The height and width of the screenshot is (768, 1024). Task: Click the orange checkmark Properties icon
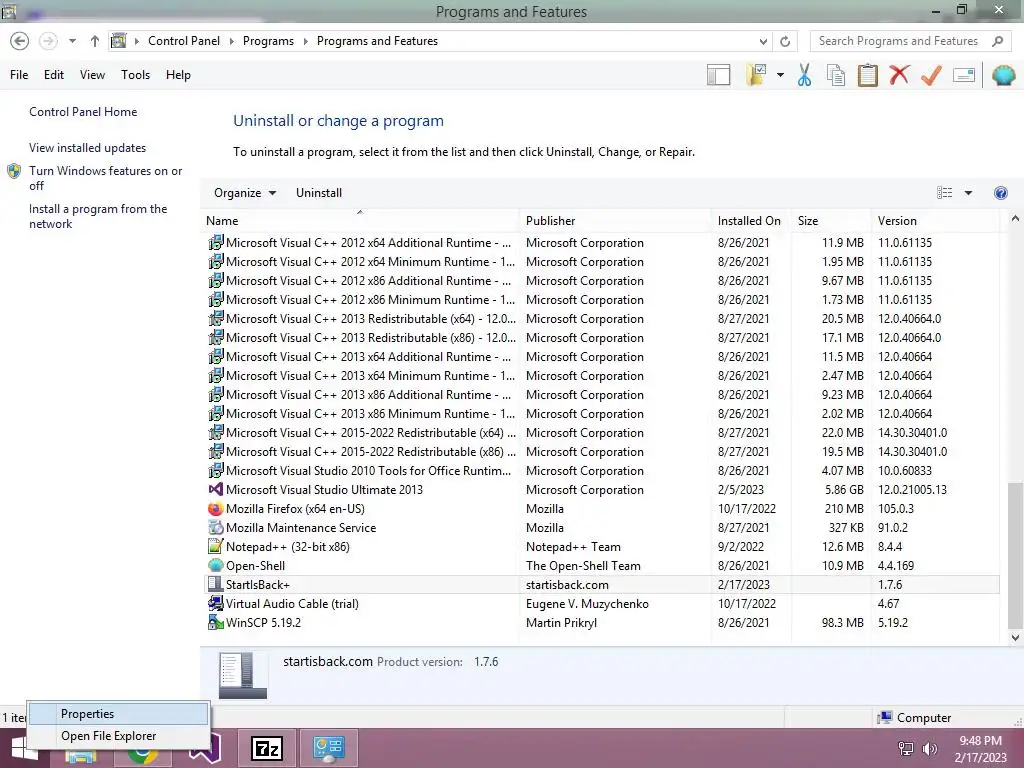click(931, 75)
